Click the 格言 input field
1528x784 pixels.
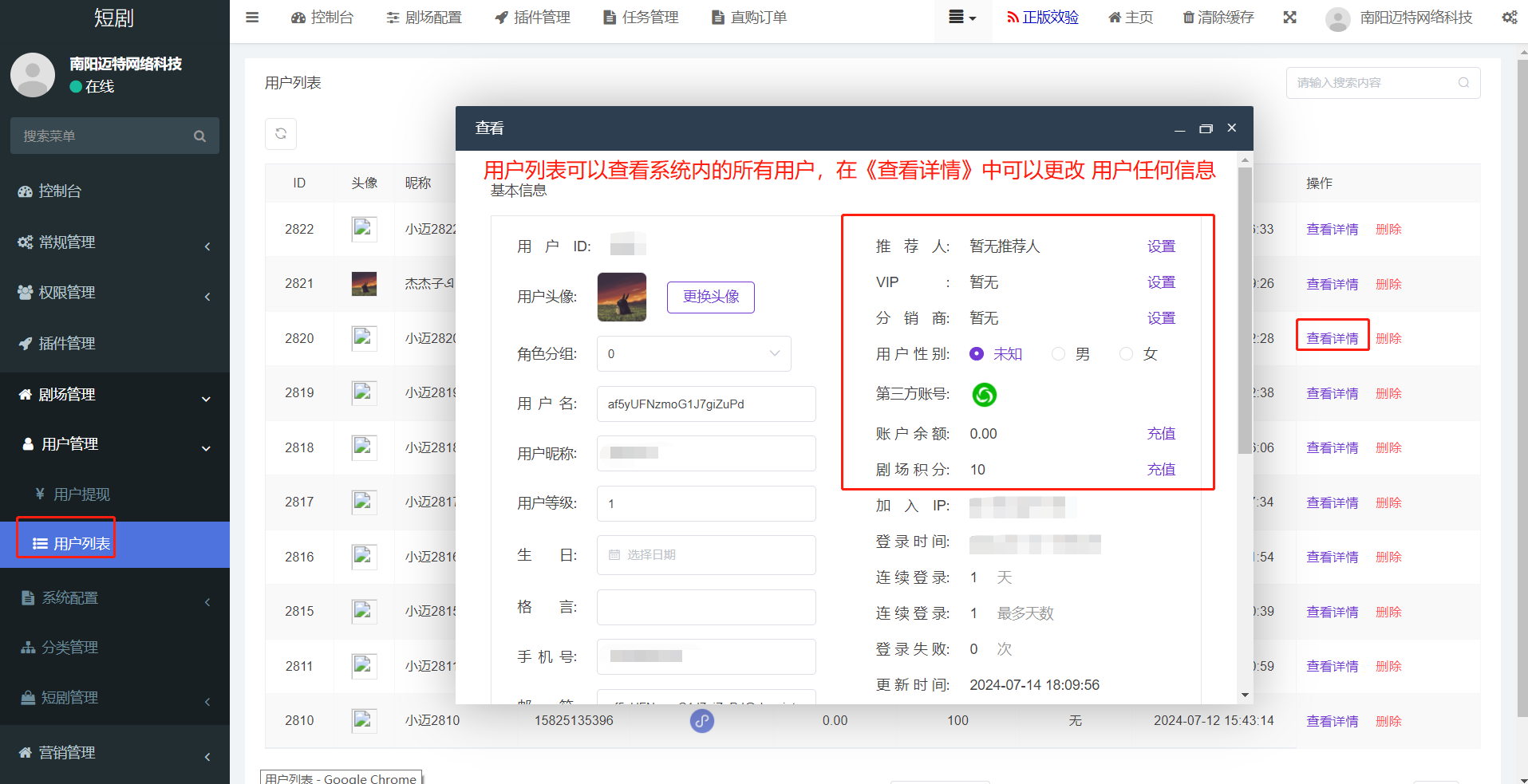pos(706,607)
